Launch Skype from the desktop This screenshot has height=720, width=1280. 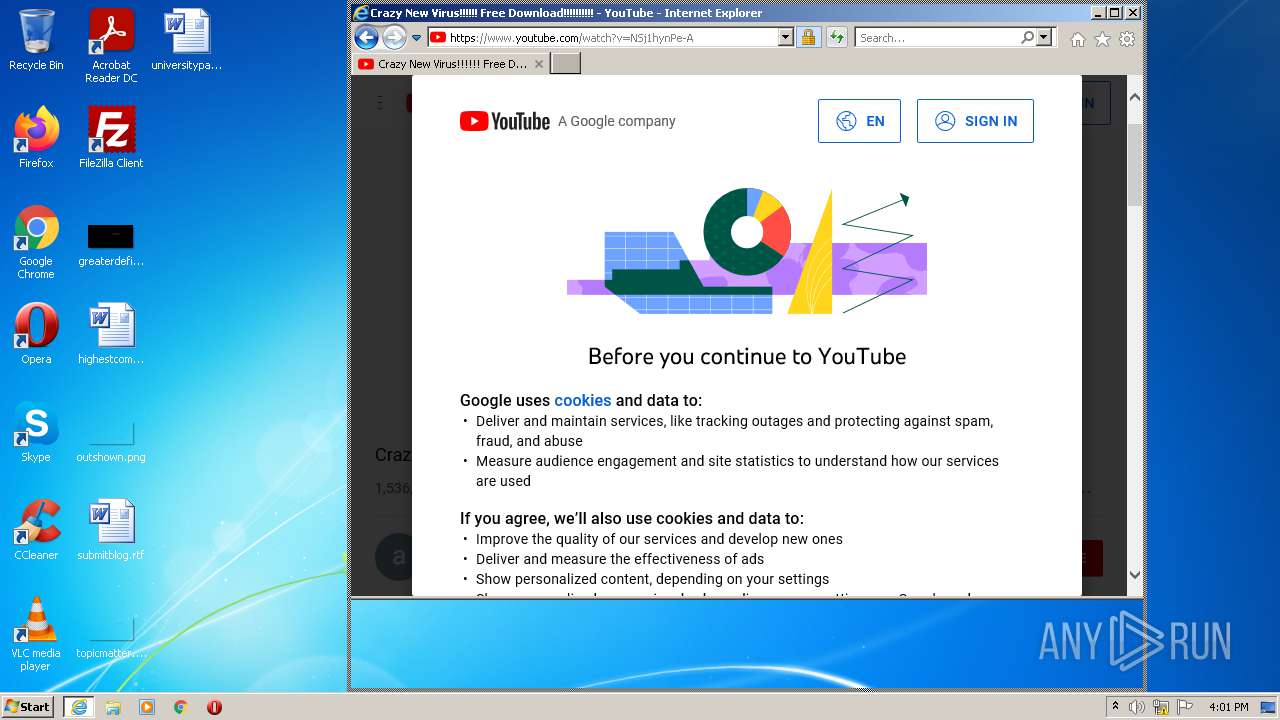36,432
